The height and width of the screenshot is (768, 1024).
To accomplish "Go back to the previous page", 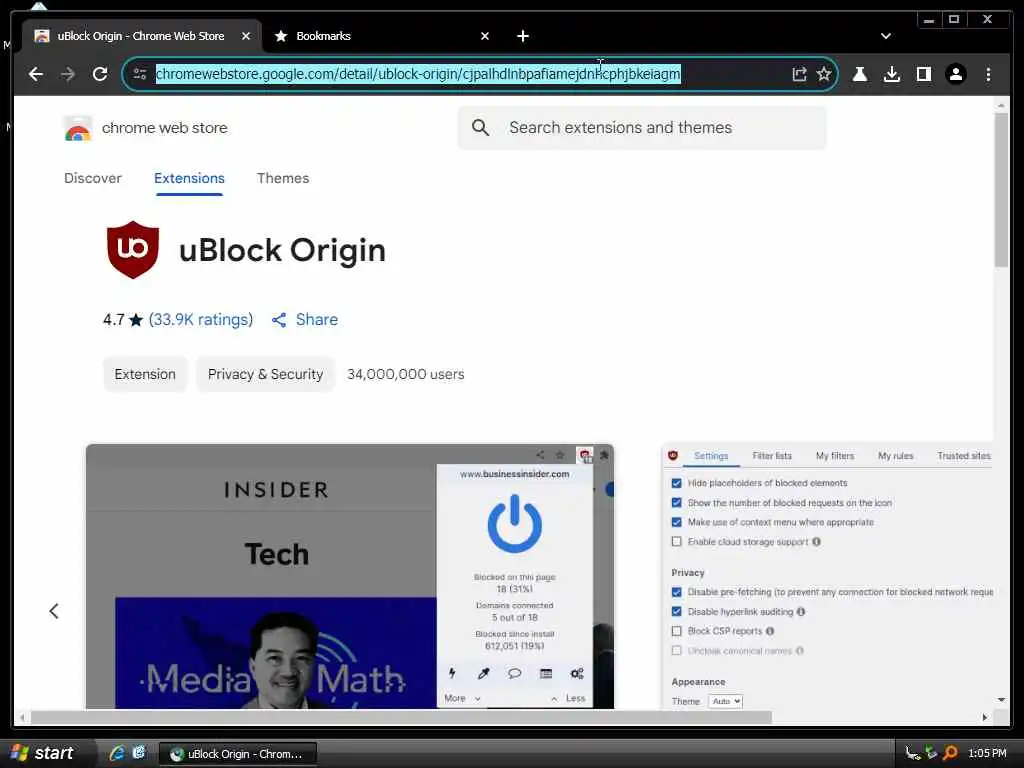I will pyautogui.click(x=36, y=74).
